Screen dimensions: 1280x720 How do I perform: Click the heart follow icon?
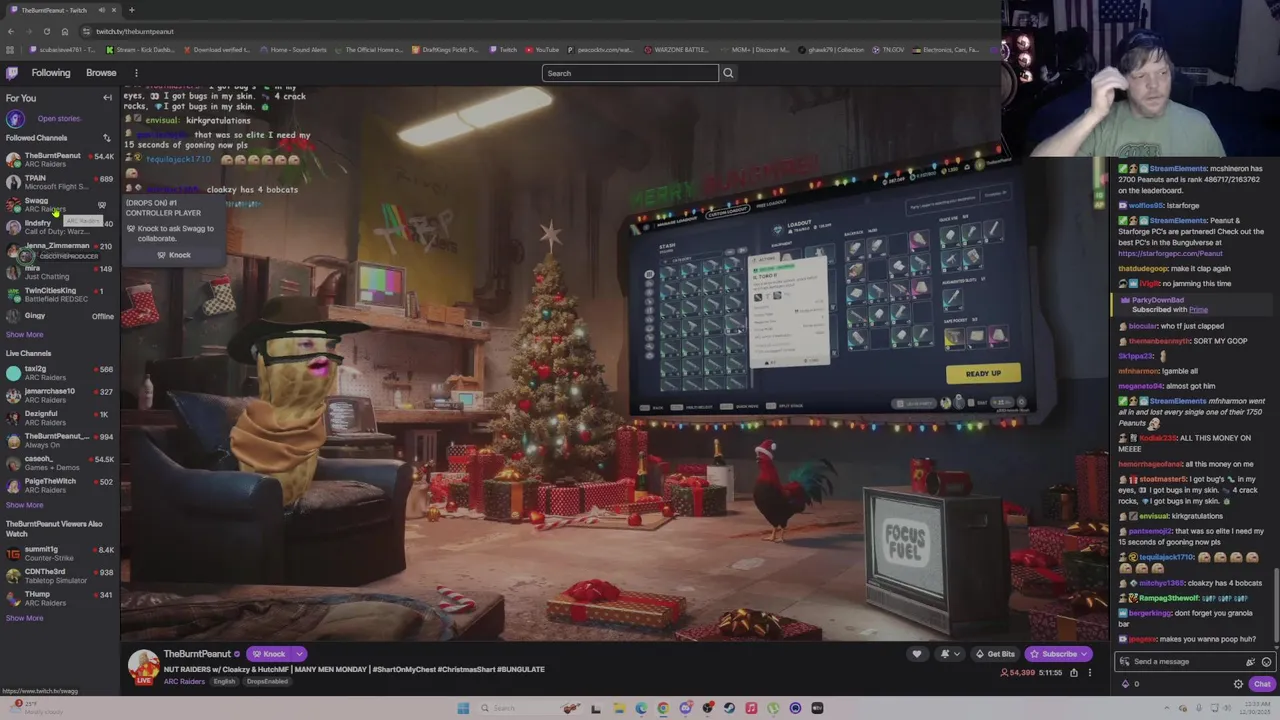pyautogui.click(x=916, y=654)
